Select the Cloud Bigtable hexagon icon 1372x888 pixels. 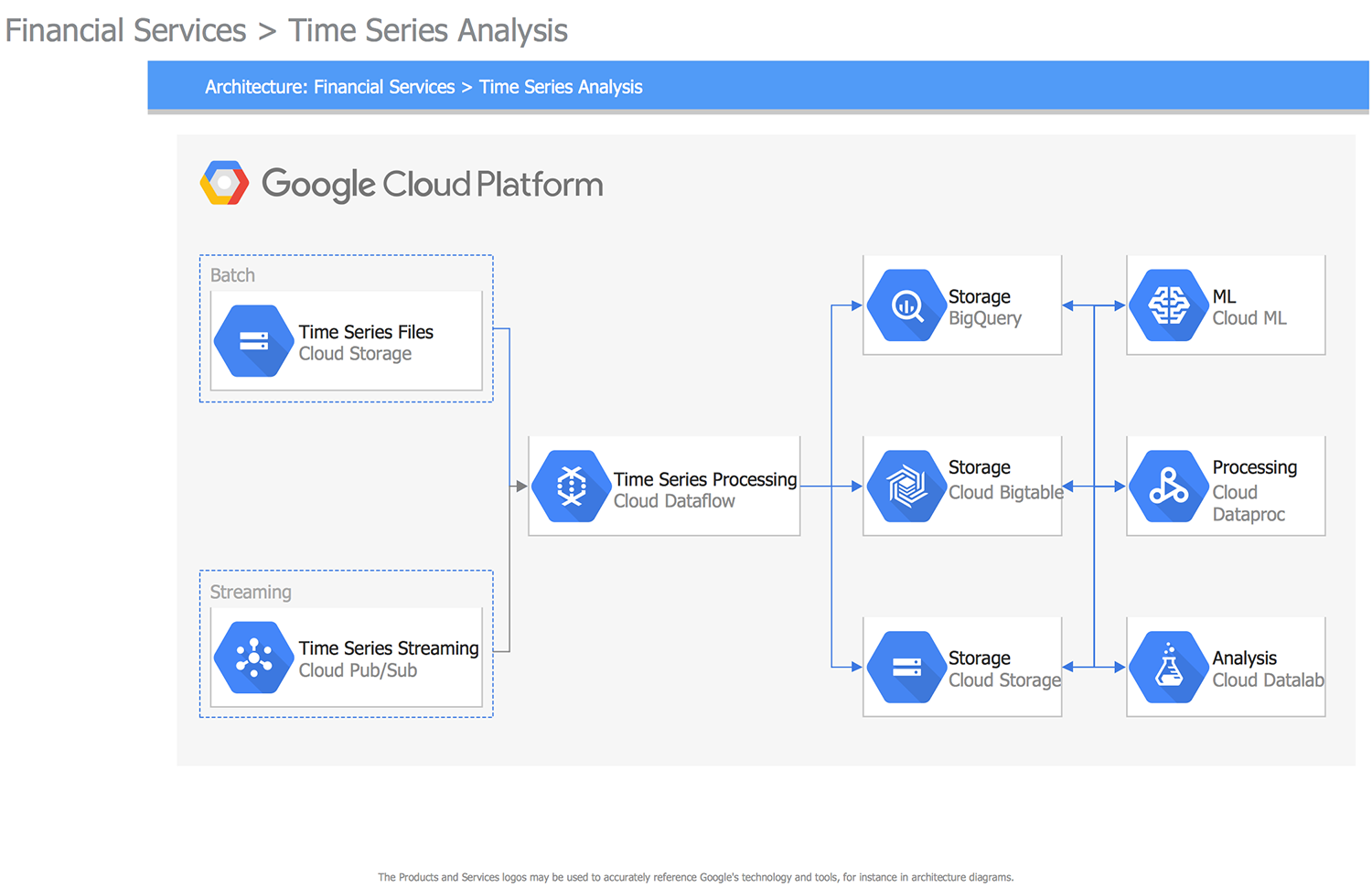[x=906, y=487]
